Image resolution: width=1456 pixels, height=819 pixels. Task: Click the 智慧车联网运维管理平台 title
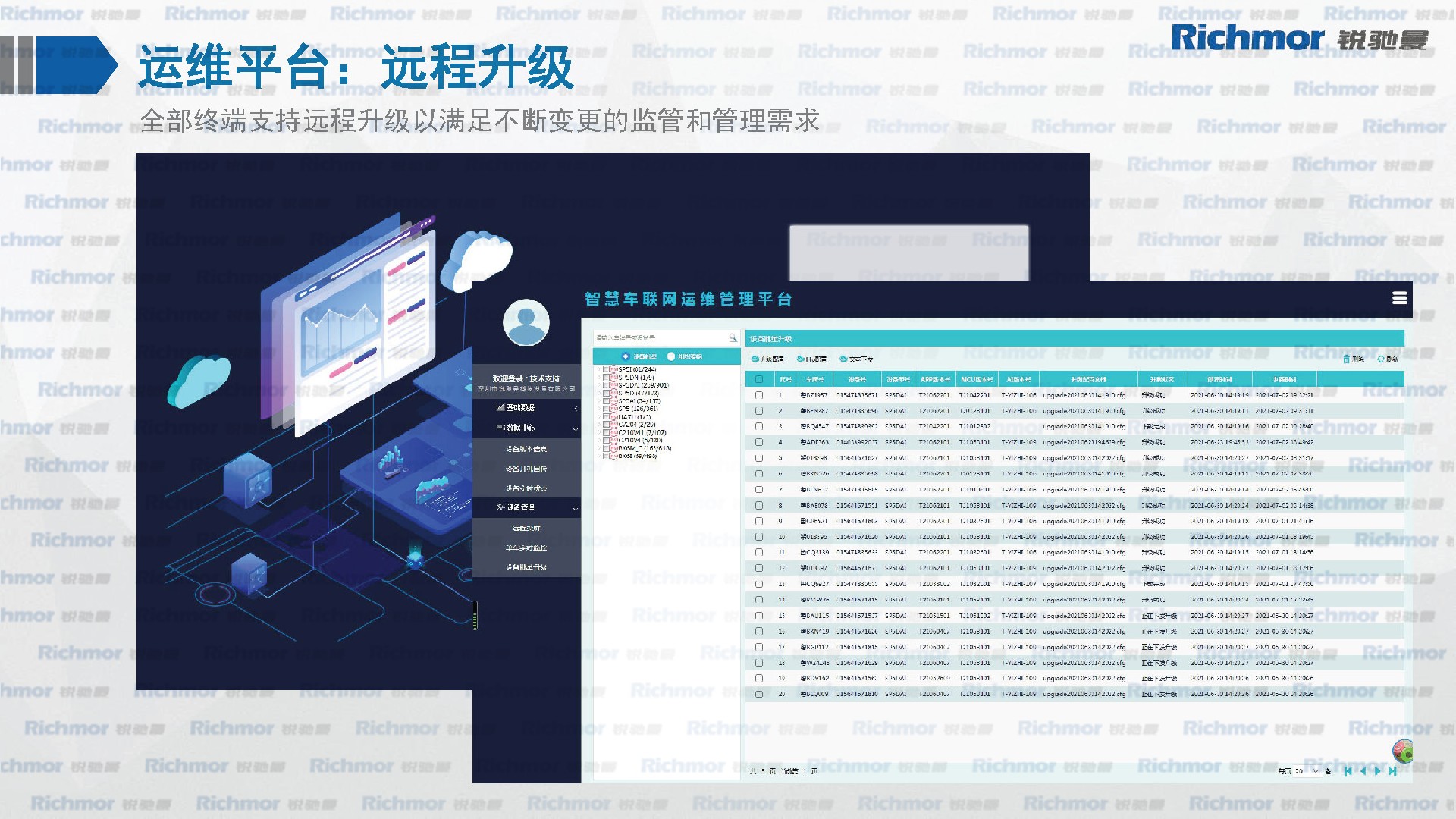click(x=688, y=299)
